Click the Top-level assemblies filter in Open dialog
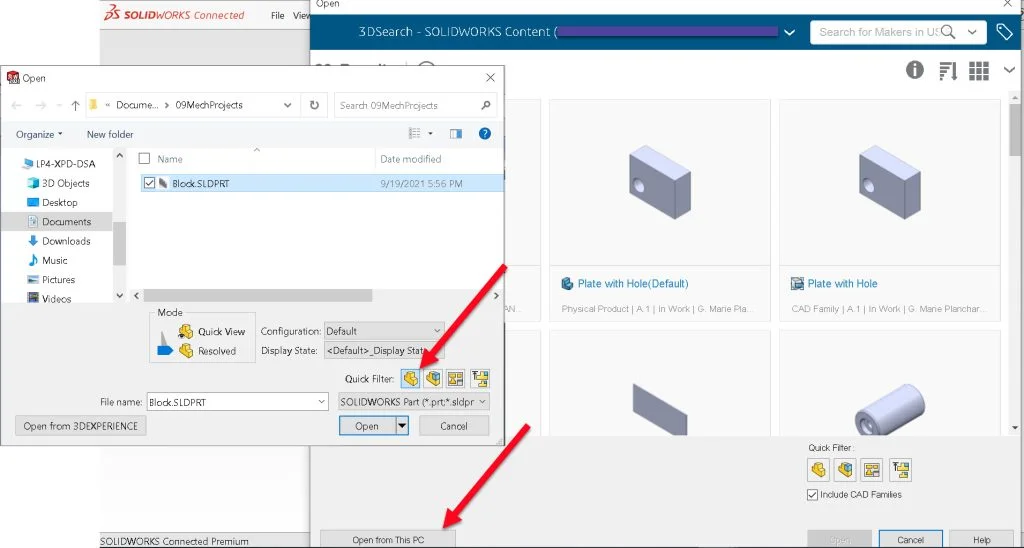 479,378
